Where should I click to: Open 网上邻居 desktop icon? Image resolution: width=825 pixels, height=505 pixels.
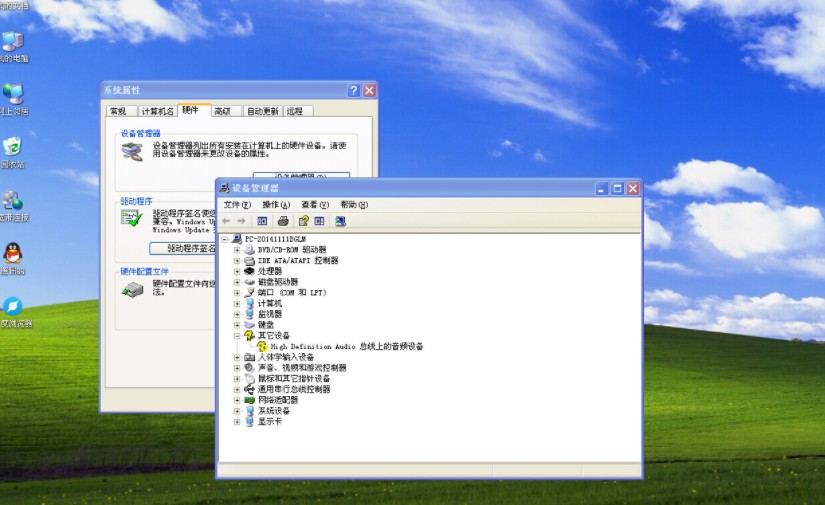pos(13,100)
